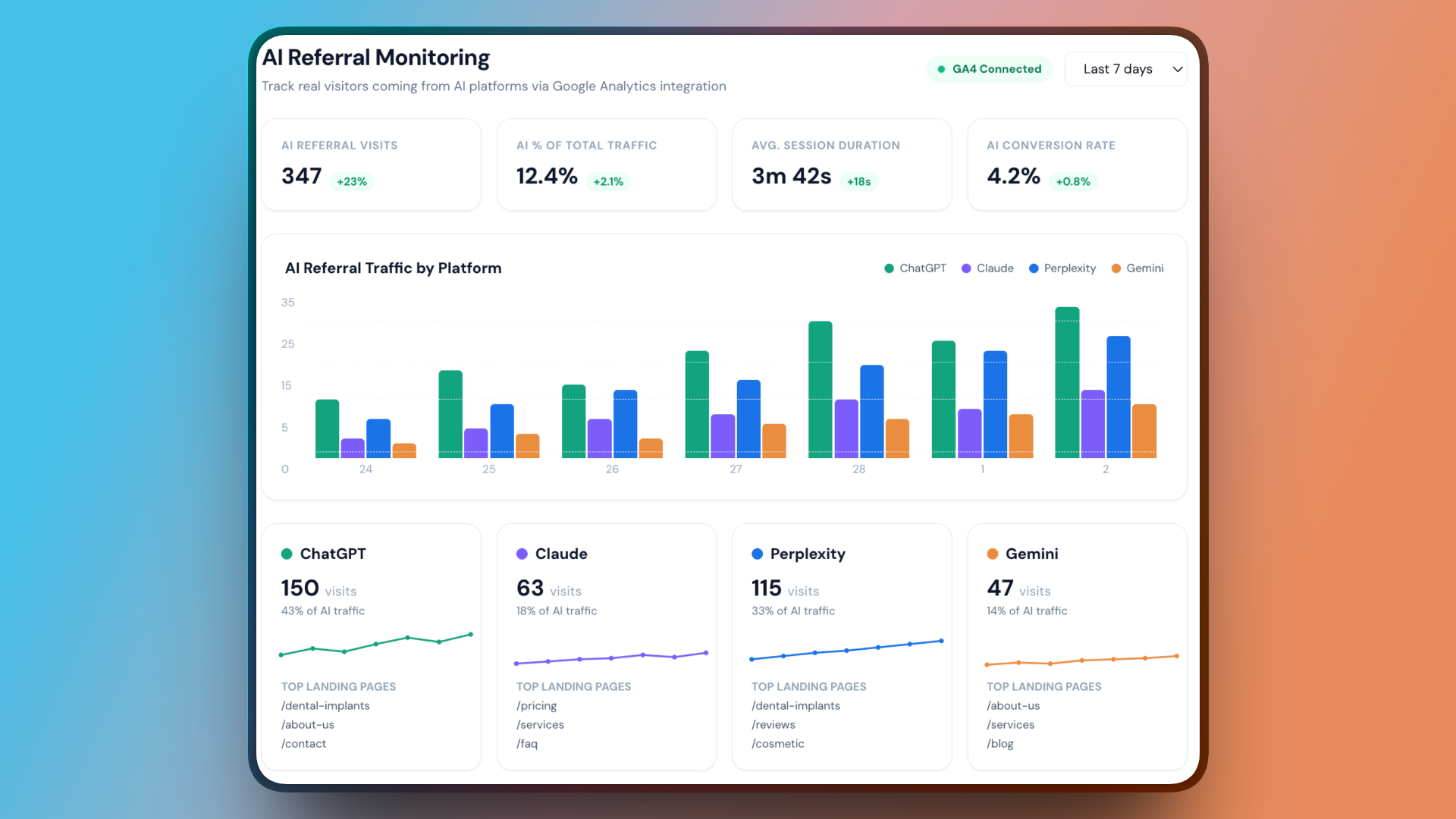Viewport: 1456px width, 819px height.
Task: Click the blue dot beside Perplexity card title
Action: (x=757, y=554)
